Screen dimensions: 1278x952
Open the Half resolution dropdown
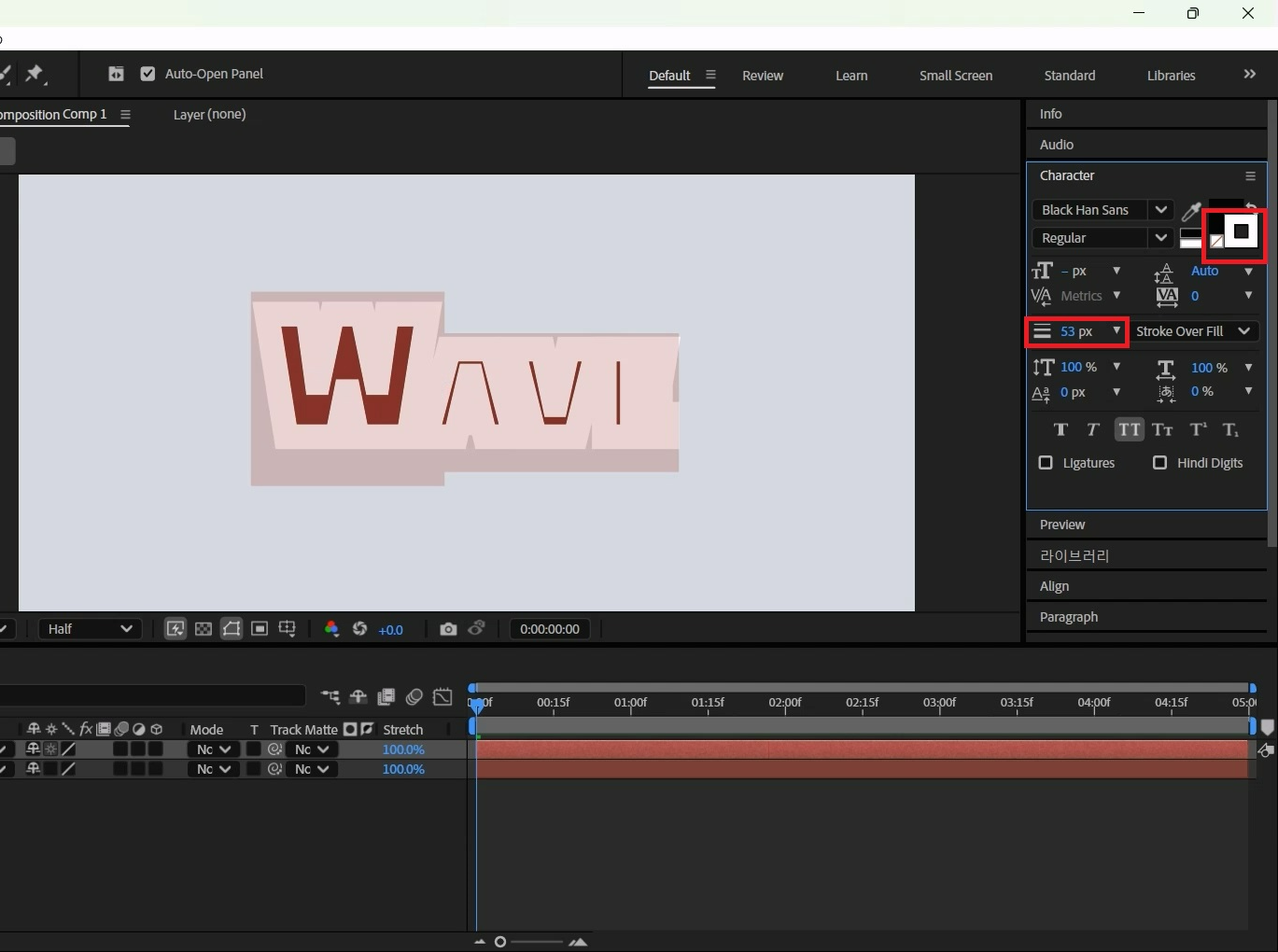pos(90,629)
